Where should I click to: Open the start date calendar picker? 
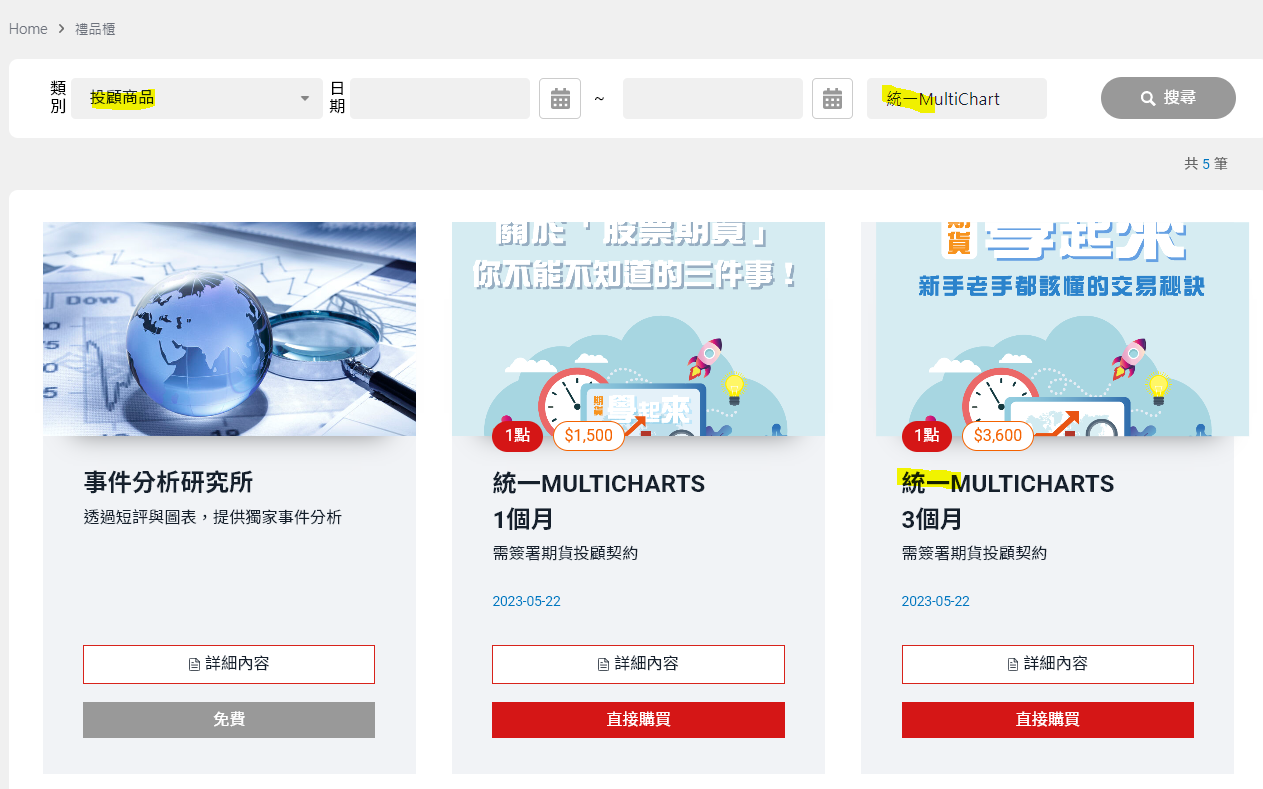pos(560,99)
